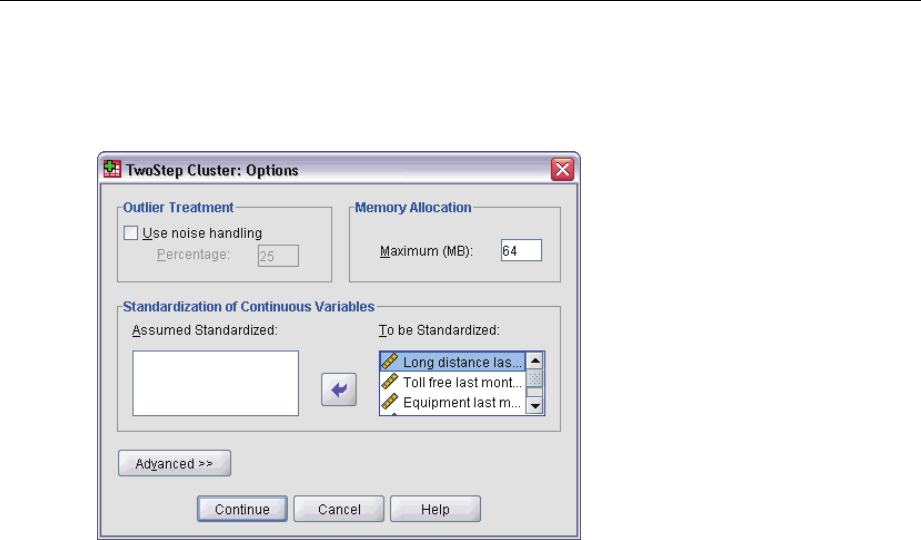Click the Continue button
This screenshot has height=540, width=921.
pos(242,509)
